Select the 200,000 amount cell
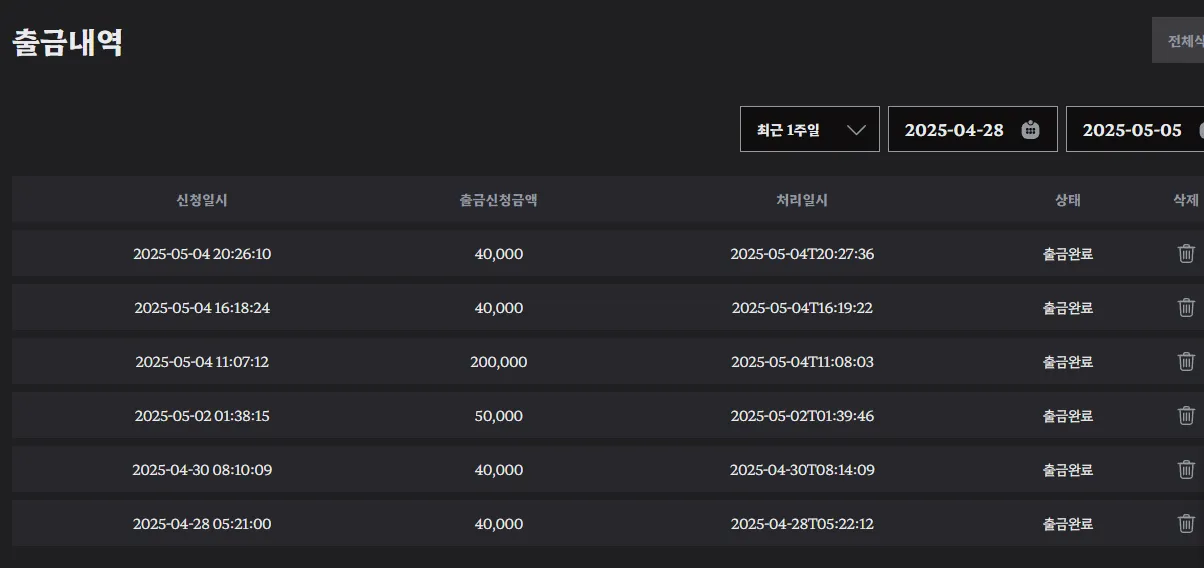The image size is (1204, 568). click(499, 362)
